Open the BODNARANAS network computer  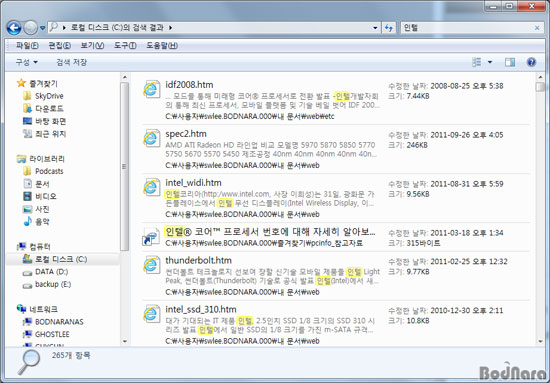click(53, 322)
